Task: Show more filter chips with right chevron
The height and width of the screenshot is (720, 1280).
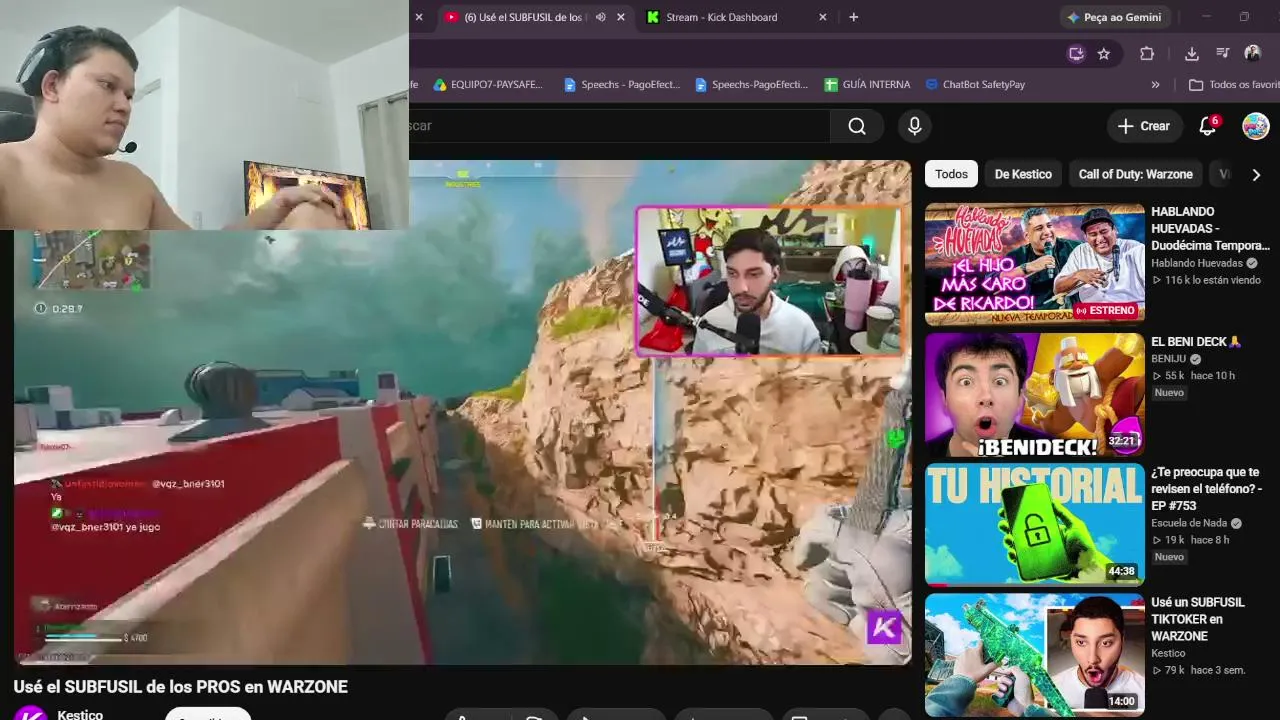Action: click(x=1256, y=174)
